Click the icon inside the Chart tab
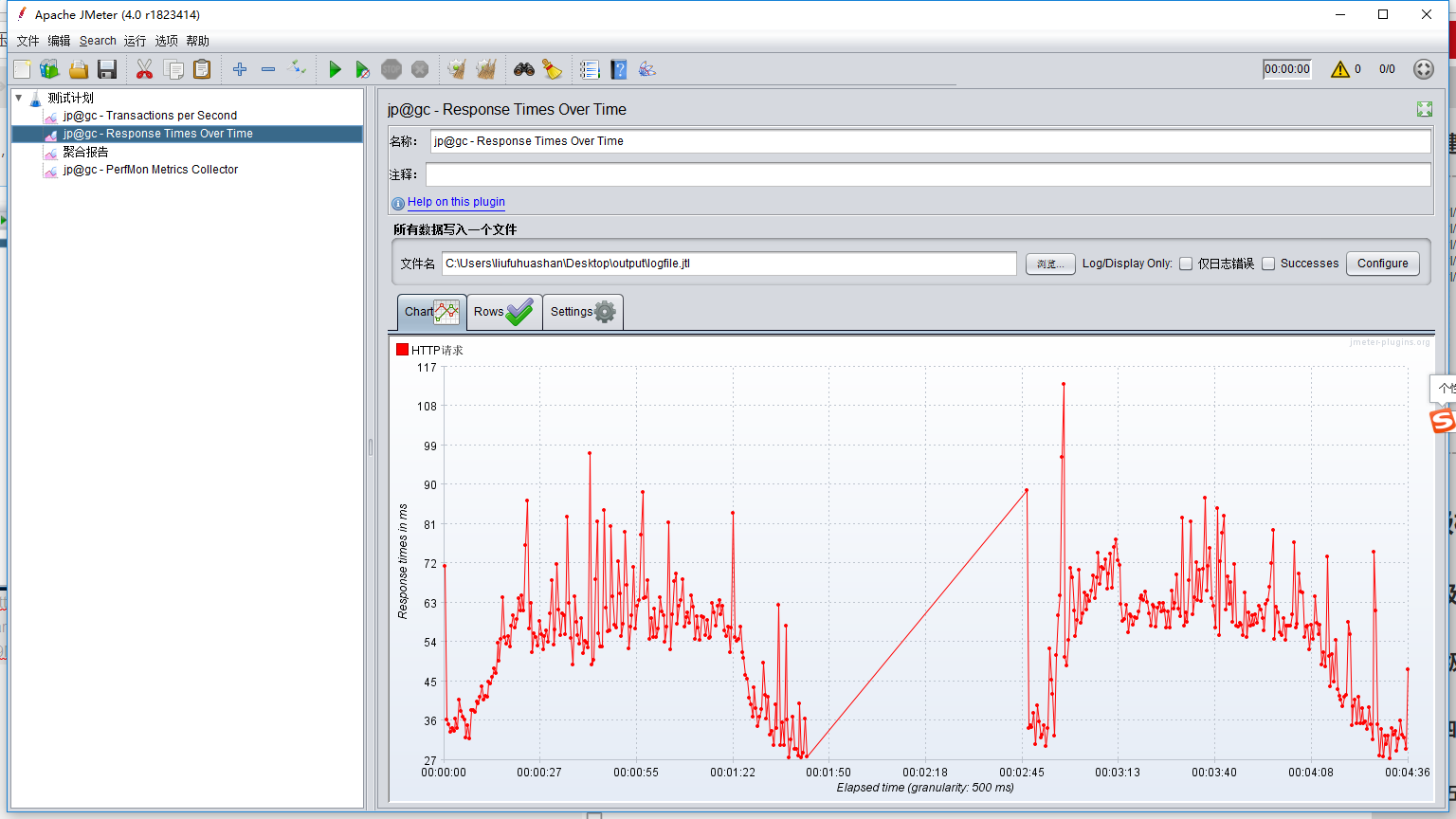This screenshot has width=1456, height=819. click(447, 312)
